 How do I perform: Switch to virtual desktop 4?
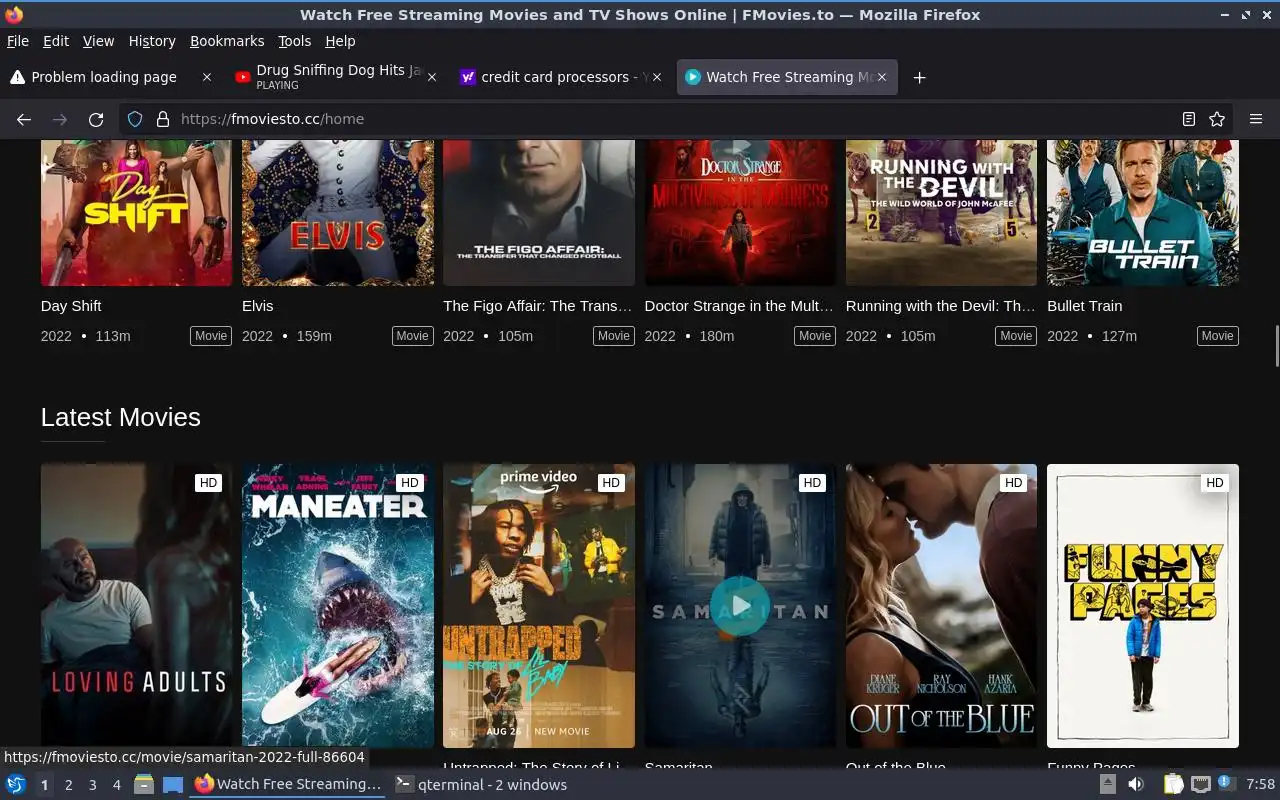click(x=116, y=785)
